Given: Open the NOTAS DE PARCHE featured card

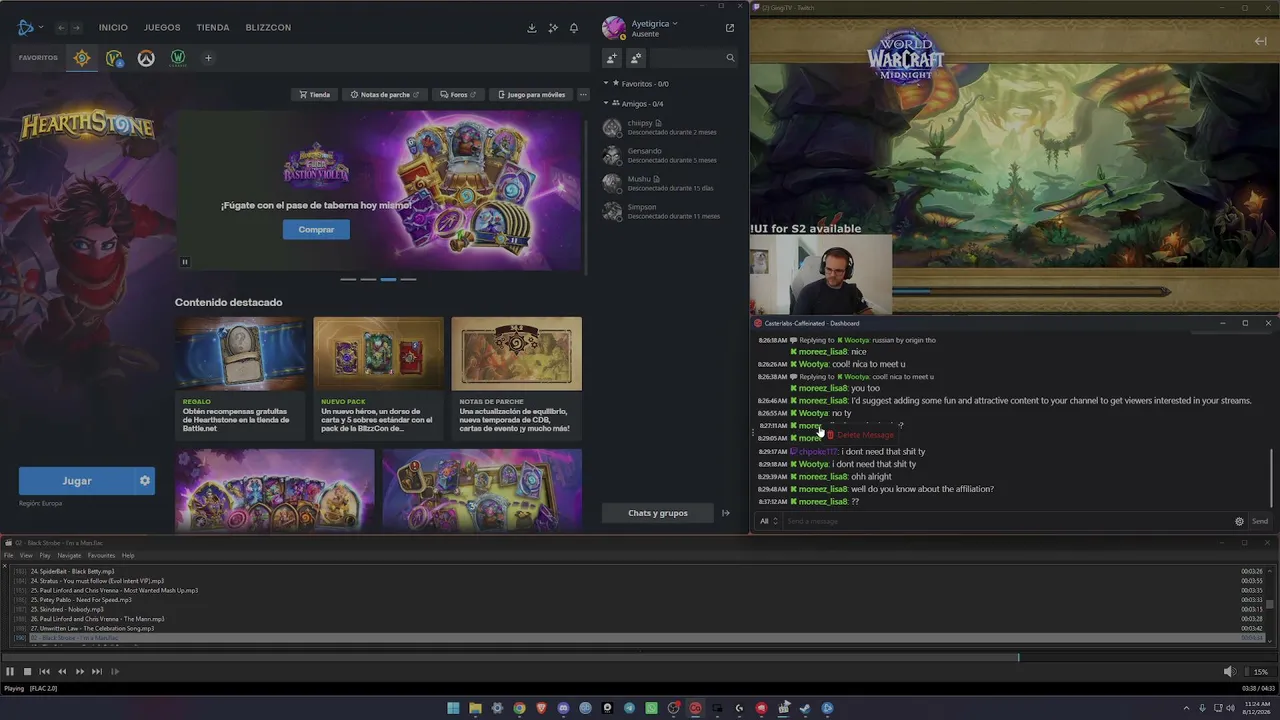Looking at the screenshot, I should (x=516, y=378).
